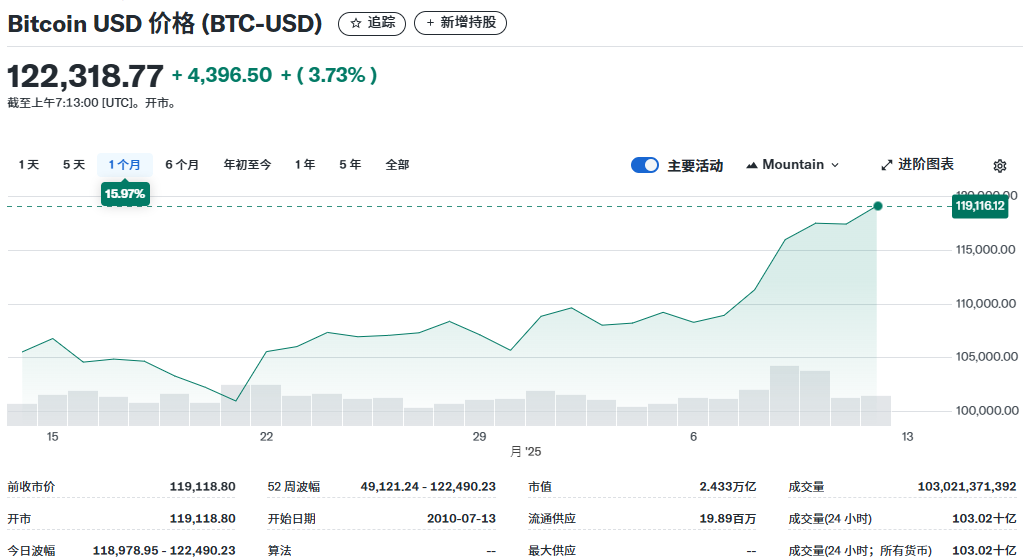Click the star 追踪 follow button
1024x560 pixels.
click(372, 23)
